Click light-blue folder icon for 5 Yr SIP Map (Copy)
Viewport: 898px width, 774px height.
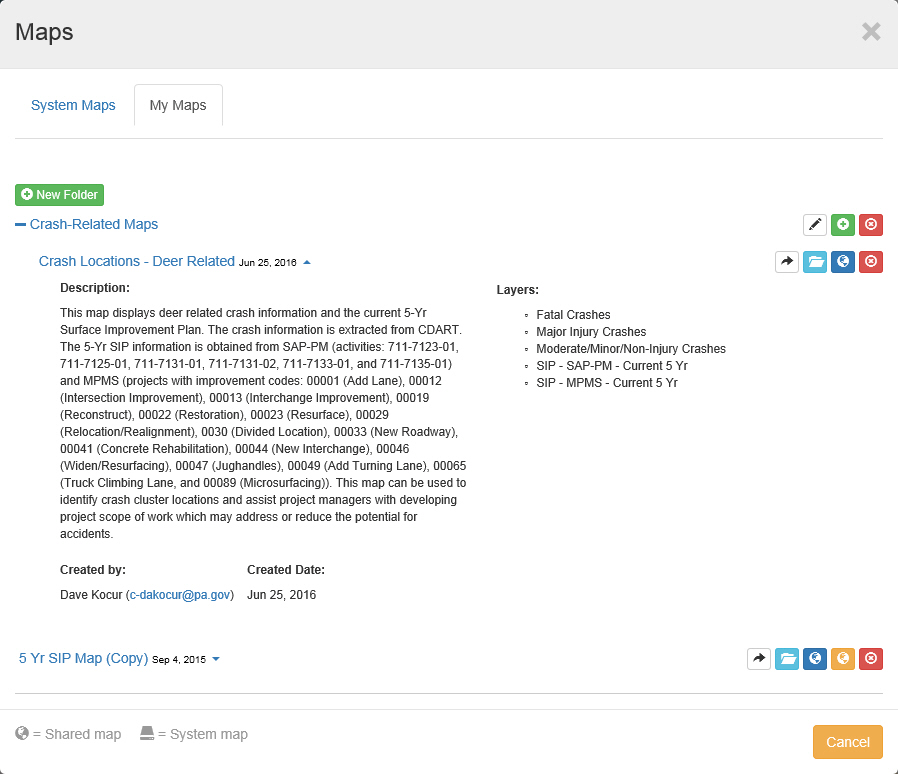(787, 659)
